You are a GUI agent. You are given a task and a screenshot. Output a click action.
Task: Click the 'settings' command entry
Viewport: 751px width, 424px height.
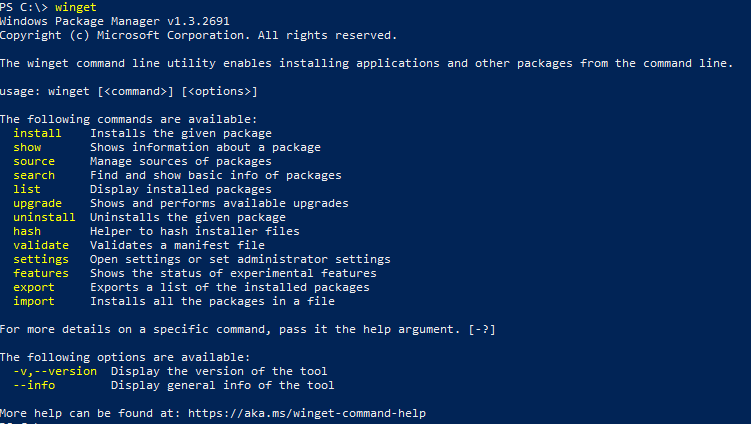pos(41,260)
